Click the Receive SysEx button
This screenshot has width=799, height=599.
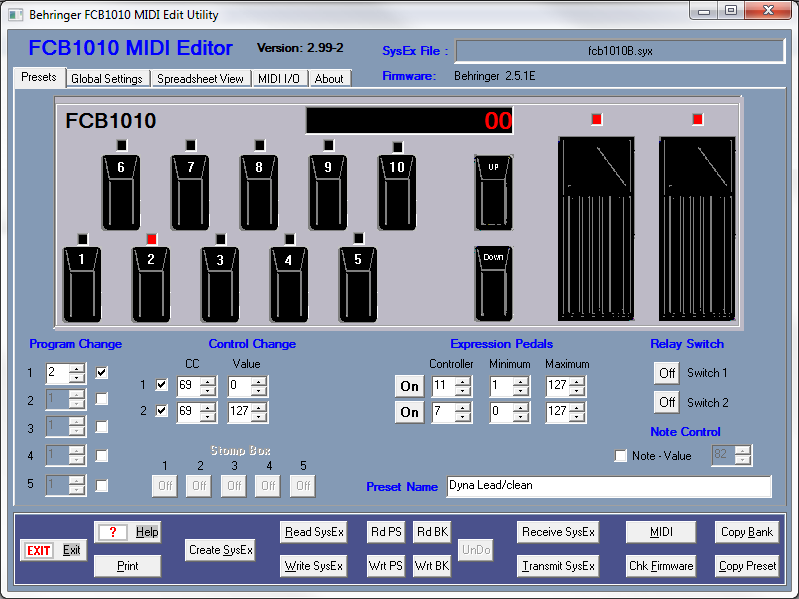pyautogui.click(x=558, y=532)
